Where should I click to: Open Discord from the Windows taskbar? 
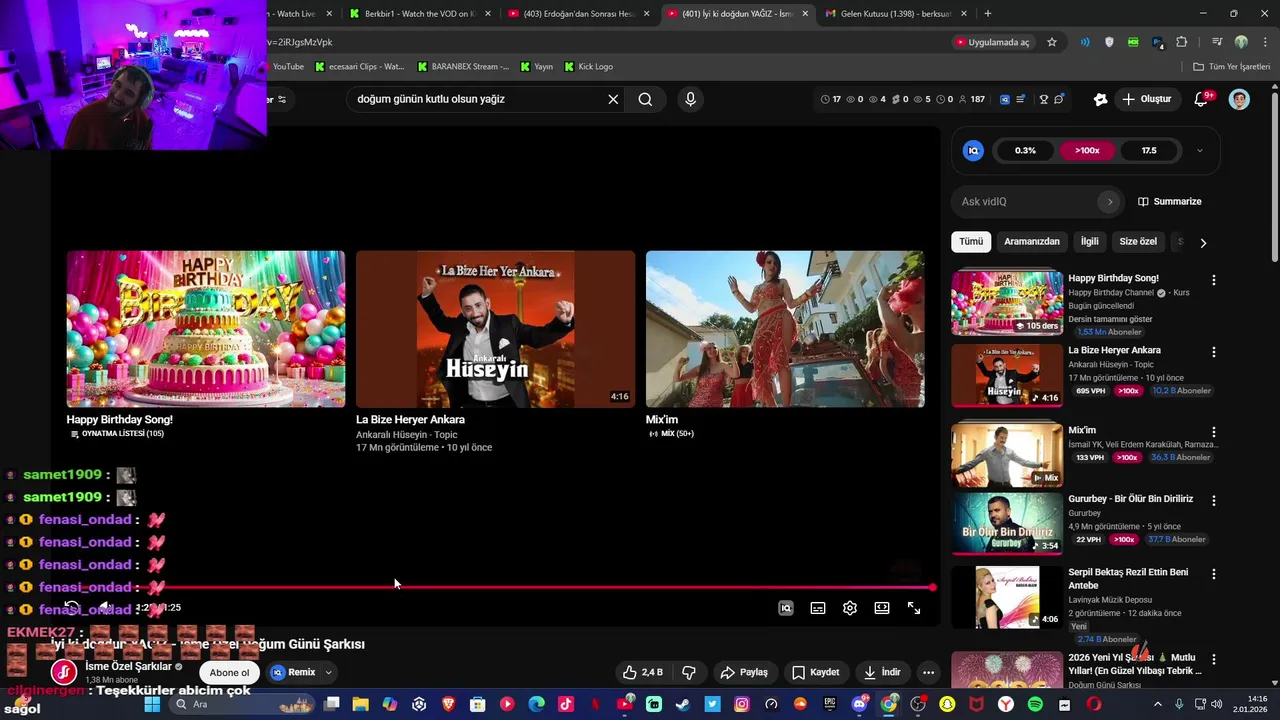[859, 704]
